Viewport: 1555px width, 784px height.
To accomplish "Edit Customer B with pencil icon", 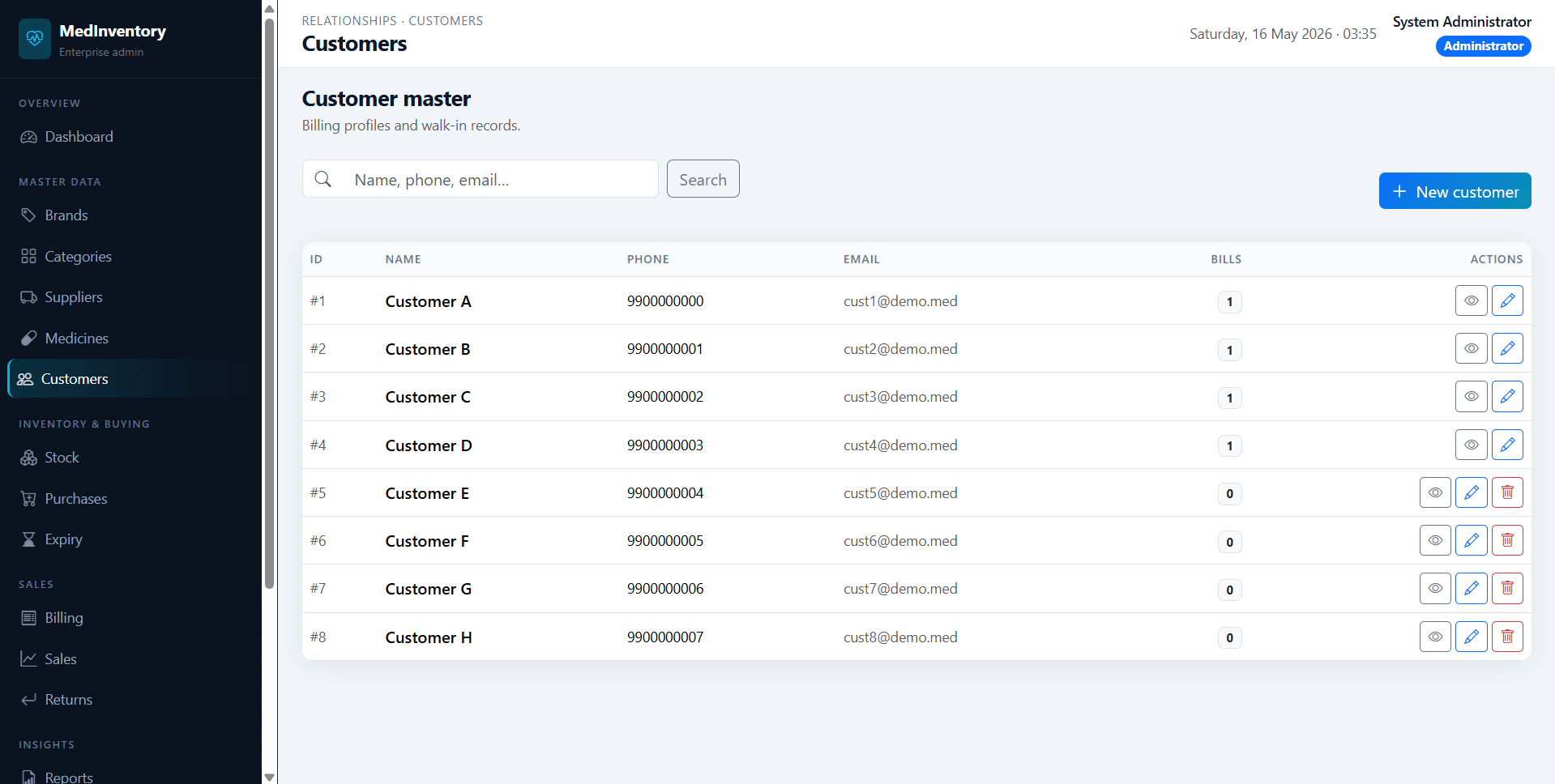I will pyautogui.click(x=1507, y=348).
